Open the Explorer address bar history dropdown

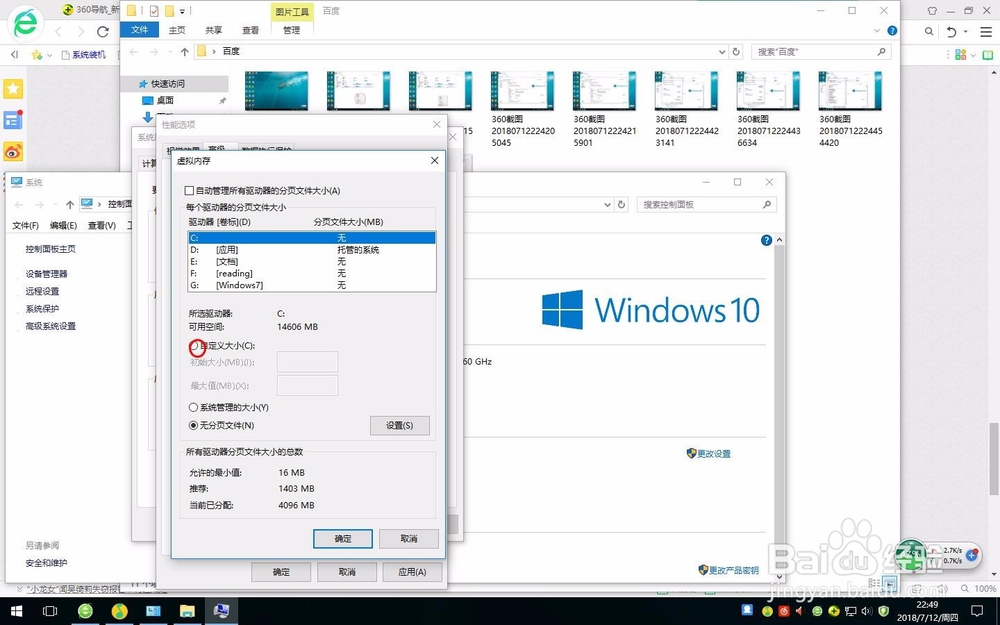pos(722,52)
